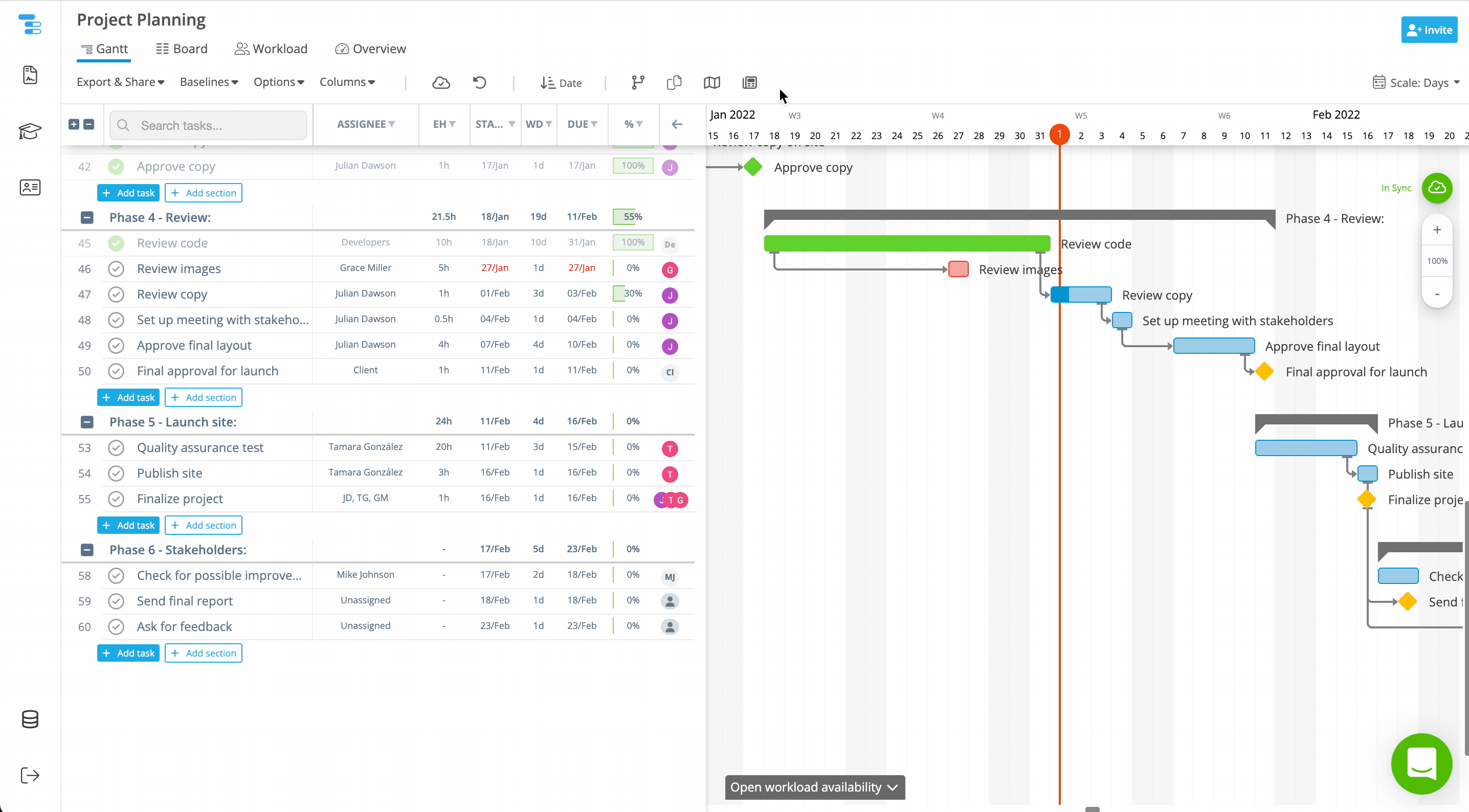Click the copy project icon
Screen dimensions: 1469x812
coord(674,83)
